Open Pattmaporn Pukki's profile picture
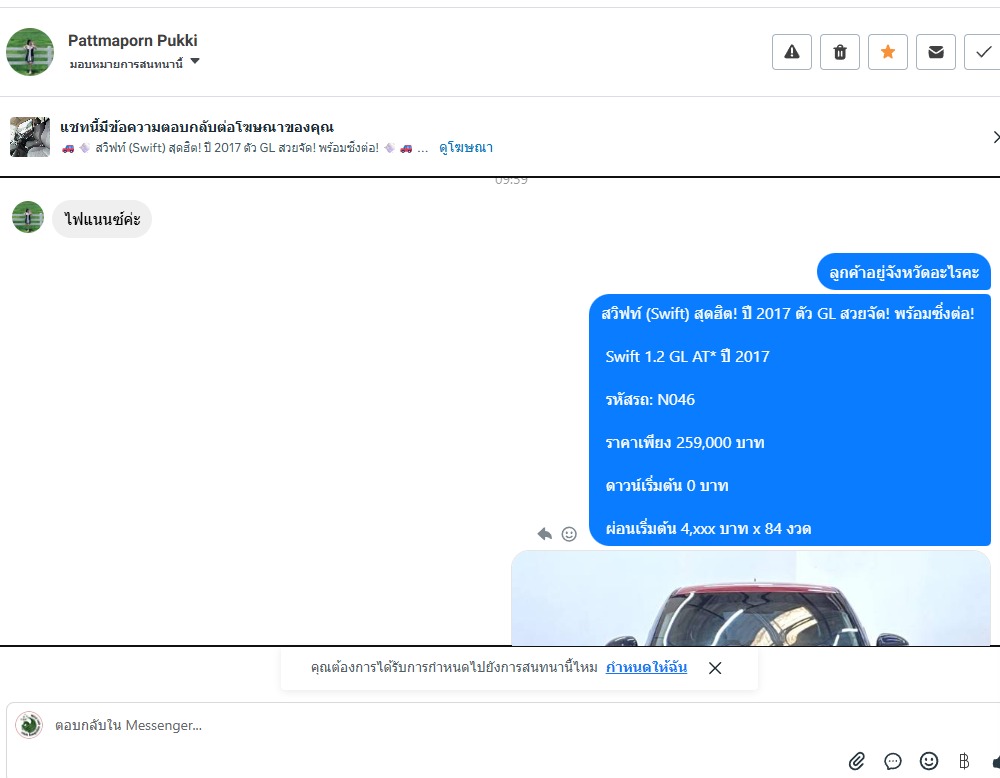Viewport: 1000px width, 778px height. pyautogui.click(x=30, y=52)
